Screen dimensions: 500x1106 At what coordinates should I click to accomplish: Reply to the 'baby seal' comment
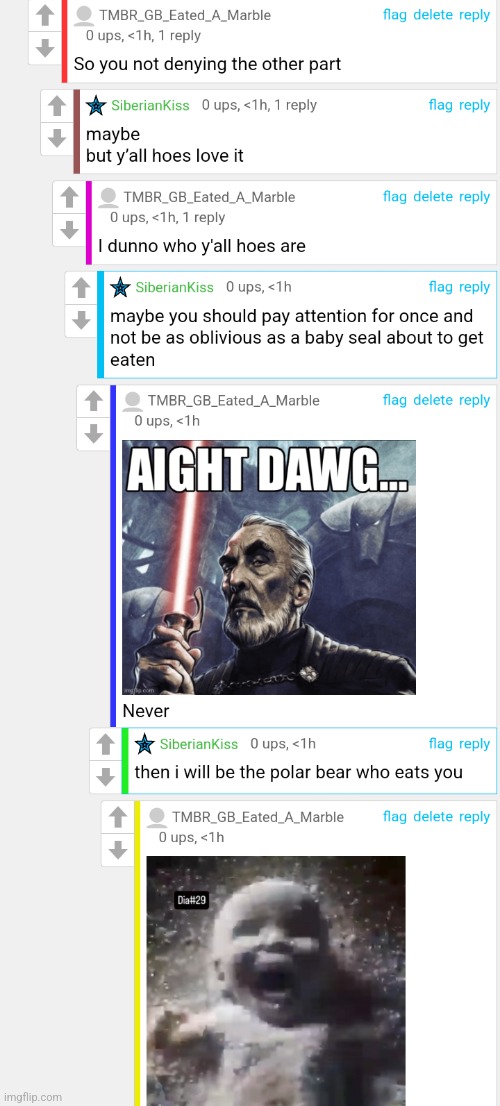(x=474, y=287)
